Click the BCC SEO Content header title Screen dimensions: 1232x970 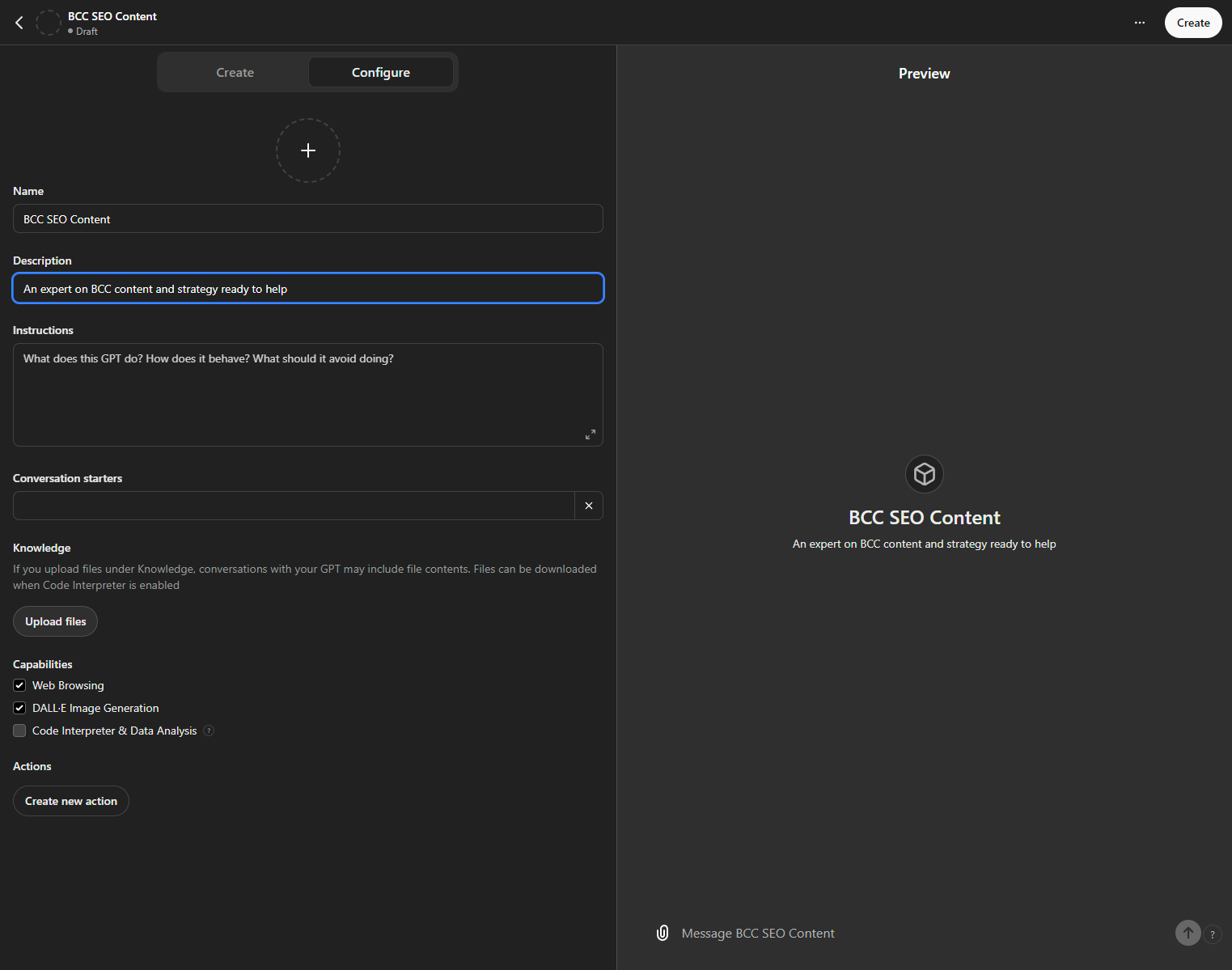(112, 16)
